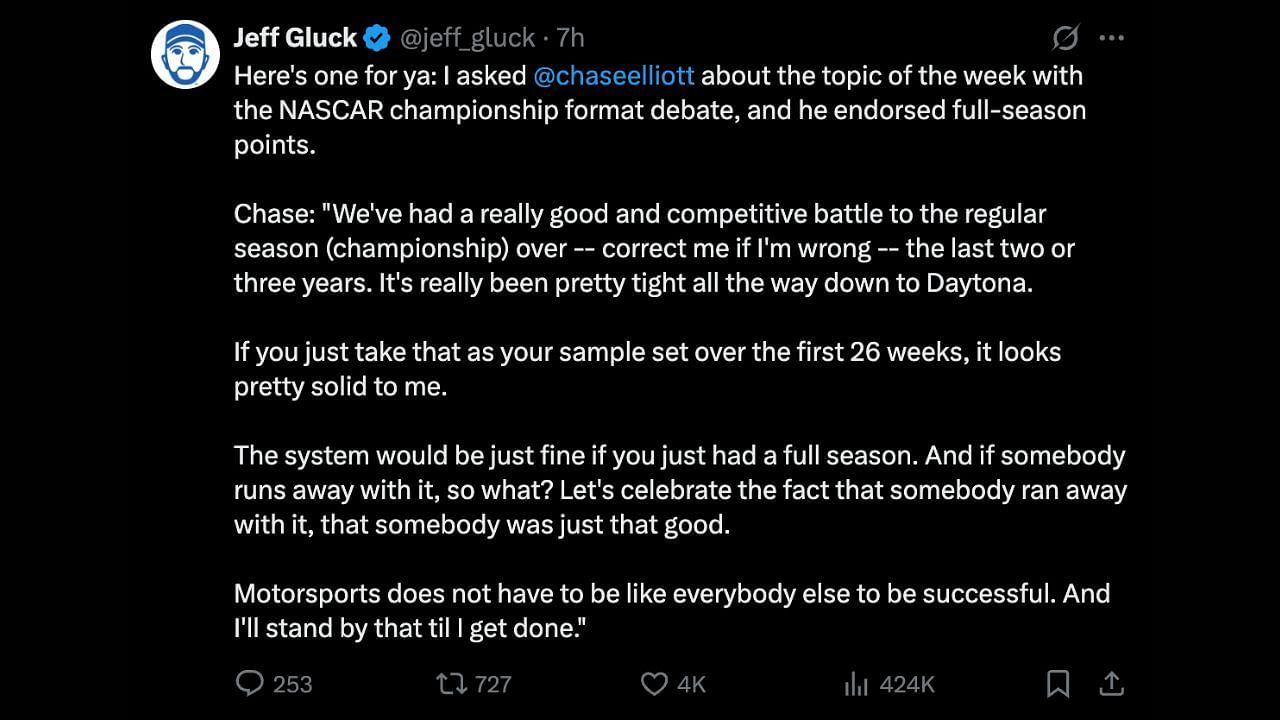Click the Jeff Gluck display name
The image size is (1280, 720).
click(294, 38)
